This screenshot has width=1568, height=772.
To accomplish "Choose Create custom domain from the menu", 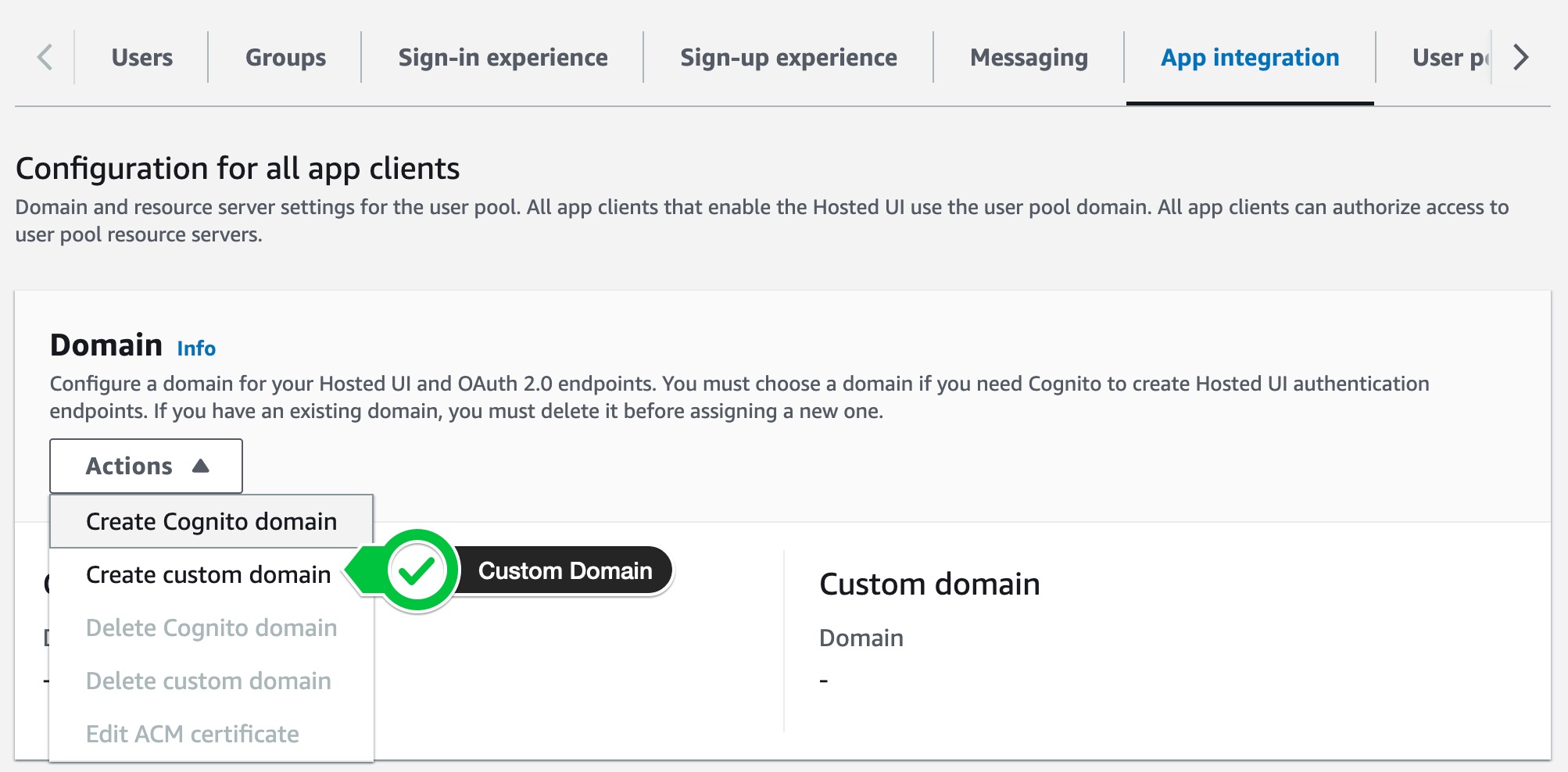I will point(209,574).
